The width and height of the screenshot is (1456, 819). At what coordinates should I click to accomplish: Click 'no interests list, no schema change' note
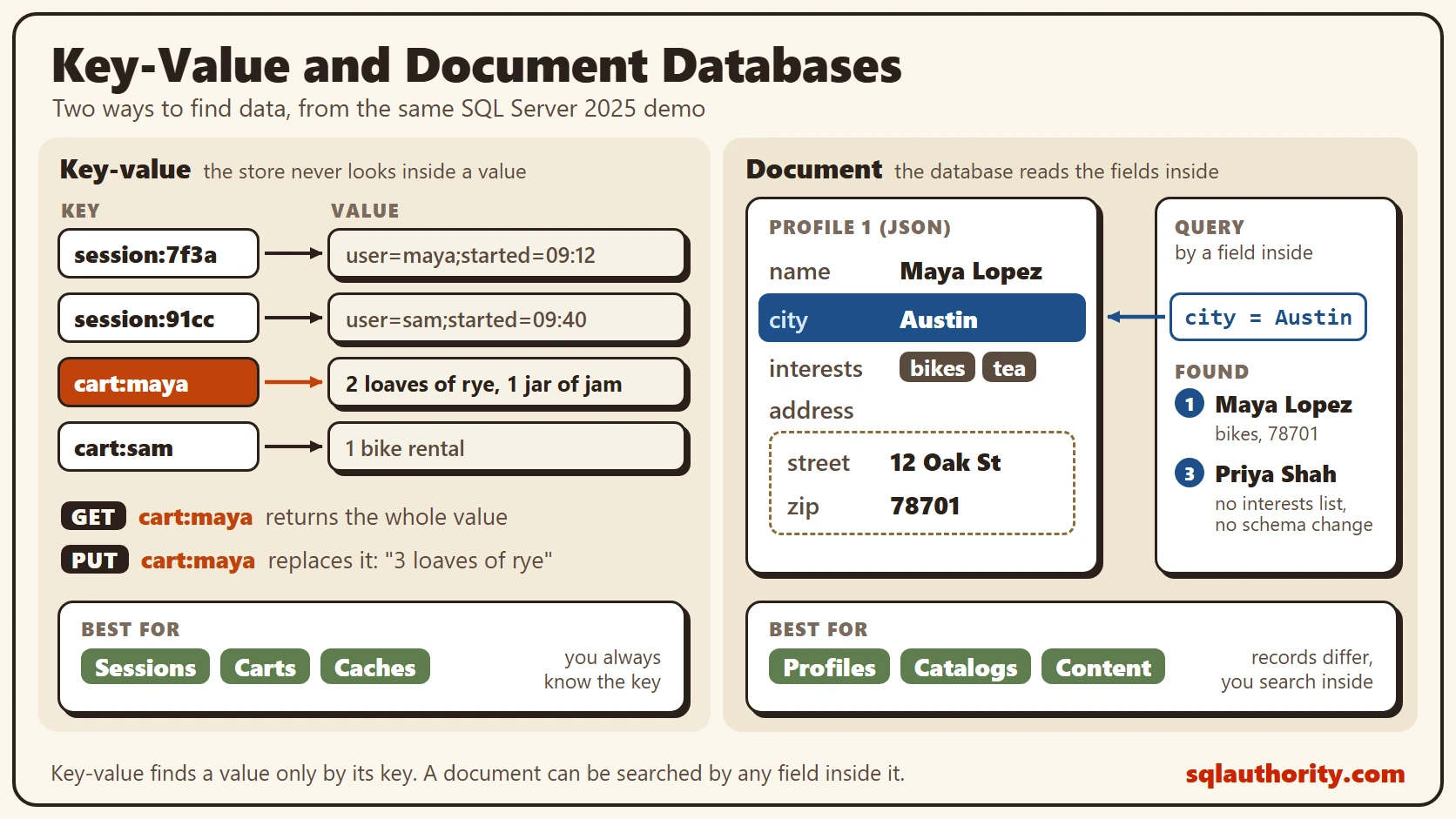[x=1293, y=514]
